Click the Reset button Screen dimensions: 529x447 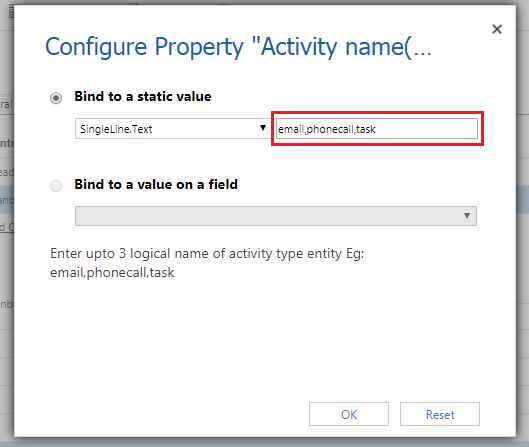(440, 414)
